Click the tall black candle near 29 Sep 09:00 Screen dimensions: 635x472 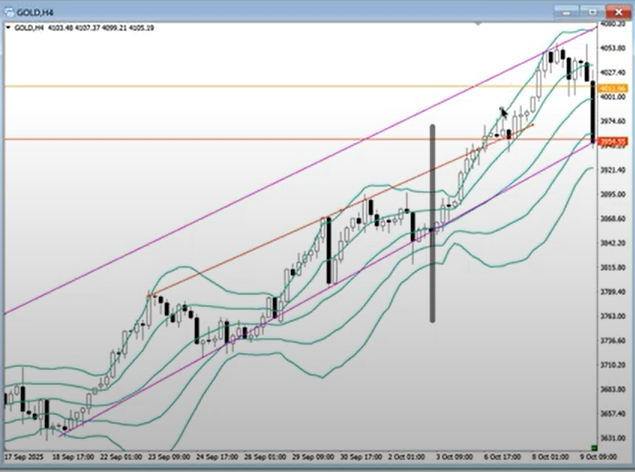329,250
